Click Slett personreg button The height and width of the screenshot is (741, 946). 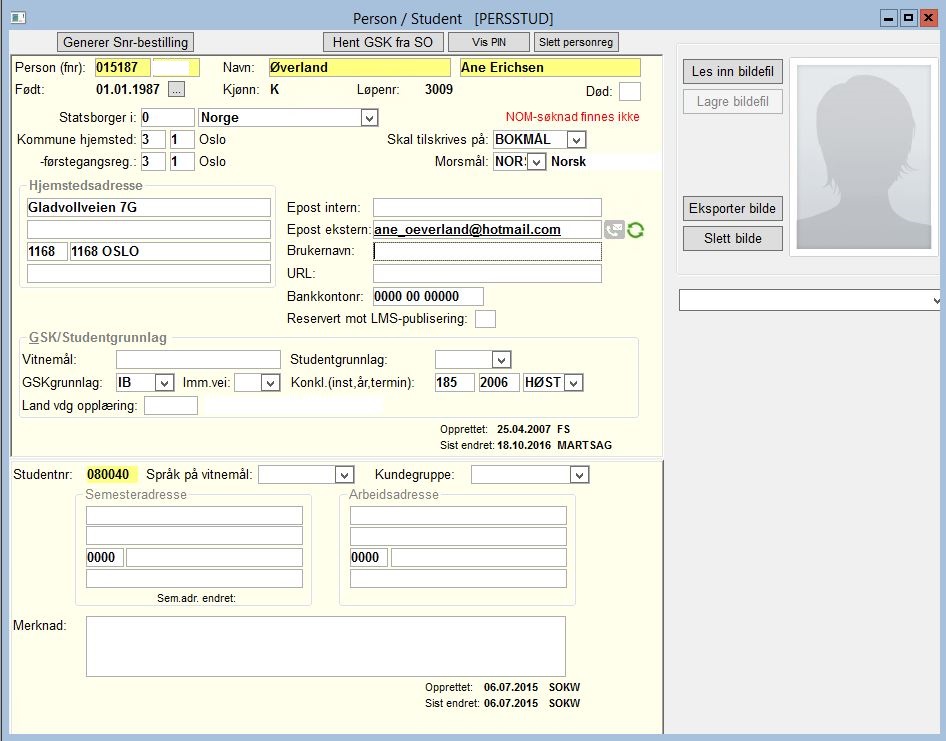576,42
